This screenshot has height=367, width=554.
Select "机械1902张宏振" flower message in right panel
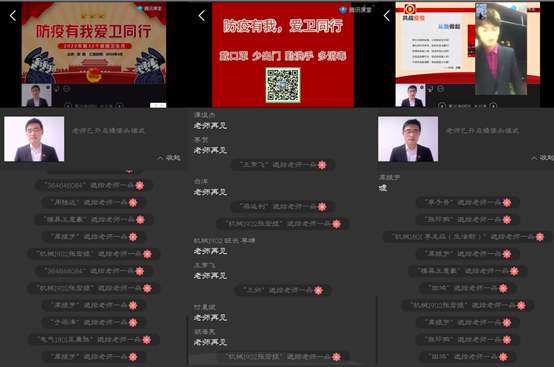(467, 305)
